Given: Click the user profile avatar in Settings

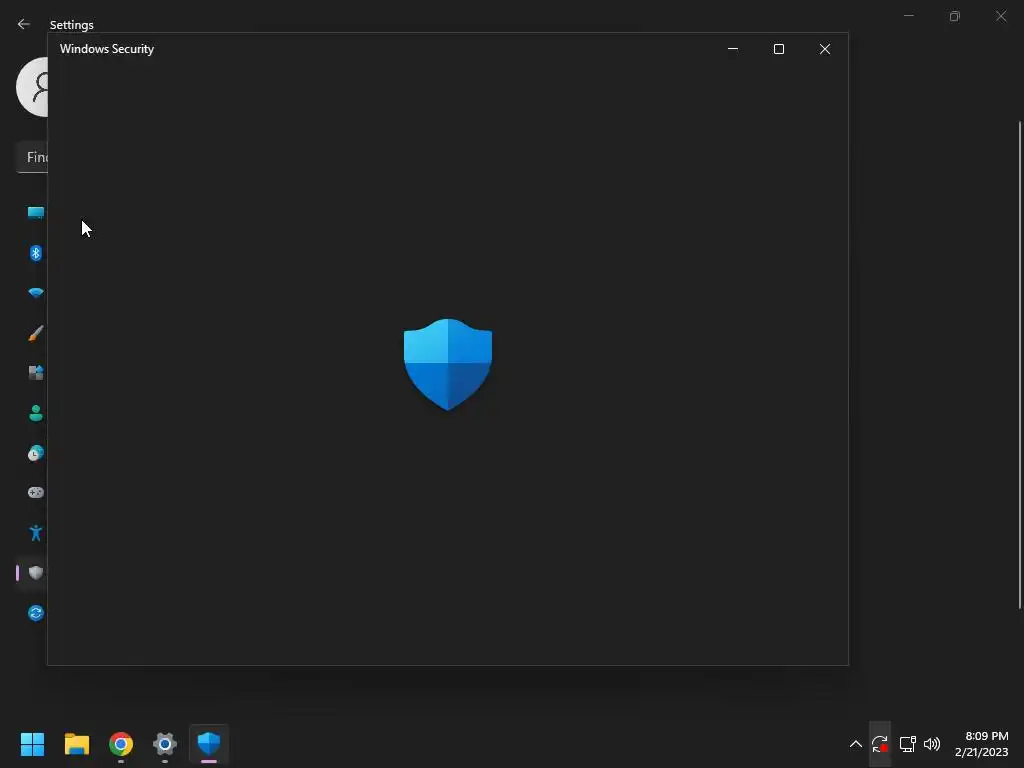Looking at the screenshot, I should pyautogui.click(x=32, y=87).
